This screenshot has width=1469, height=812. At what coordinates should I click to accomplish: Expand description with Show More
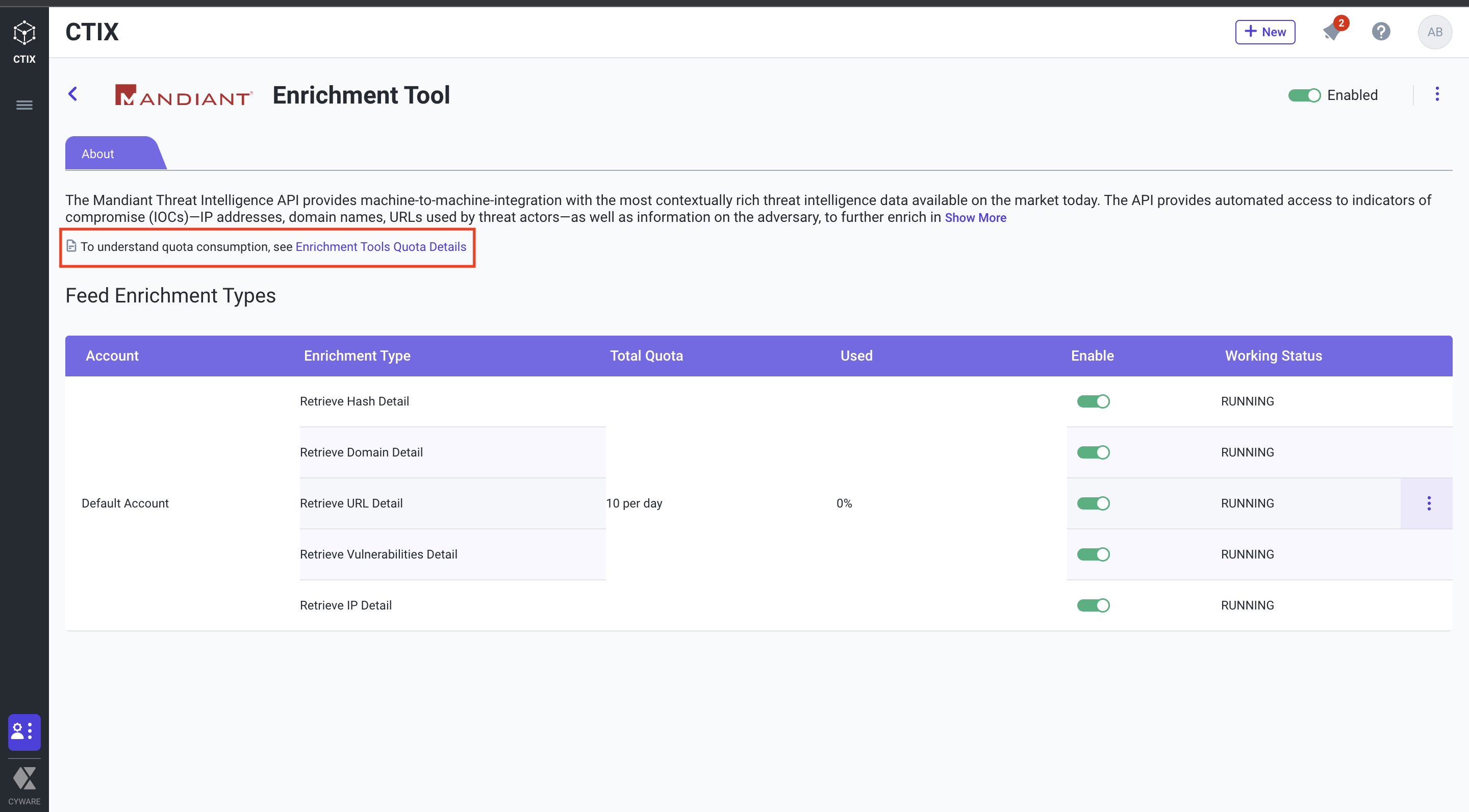tap(975, 218)
